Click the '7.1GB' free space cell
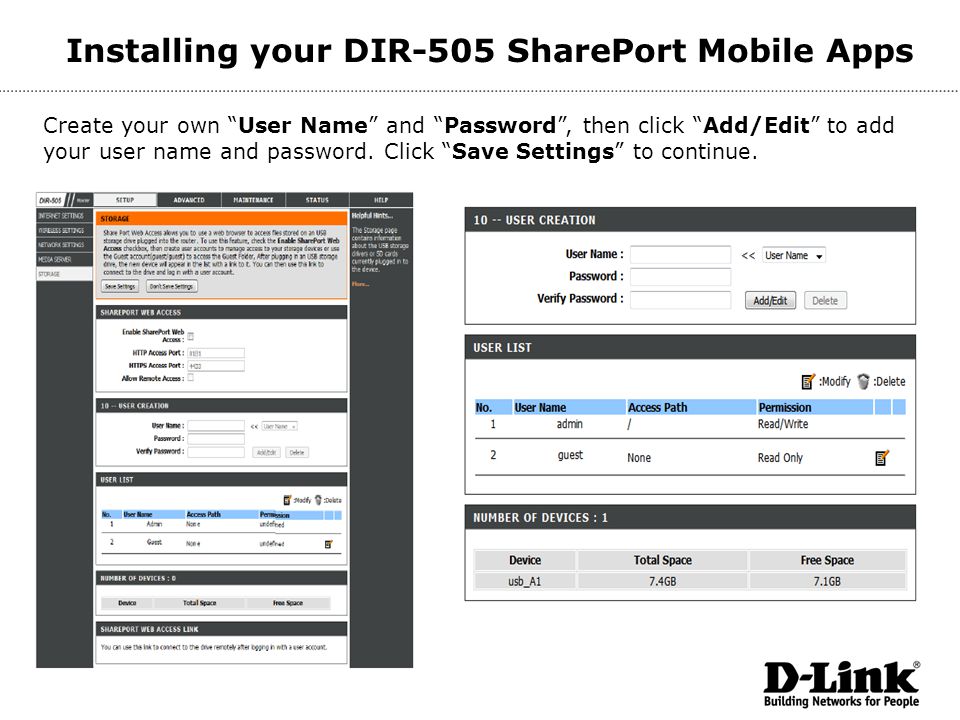The height and width of the screenshot is (720, 960). point(827,581)
